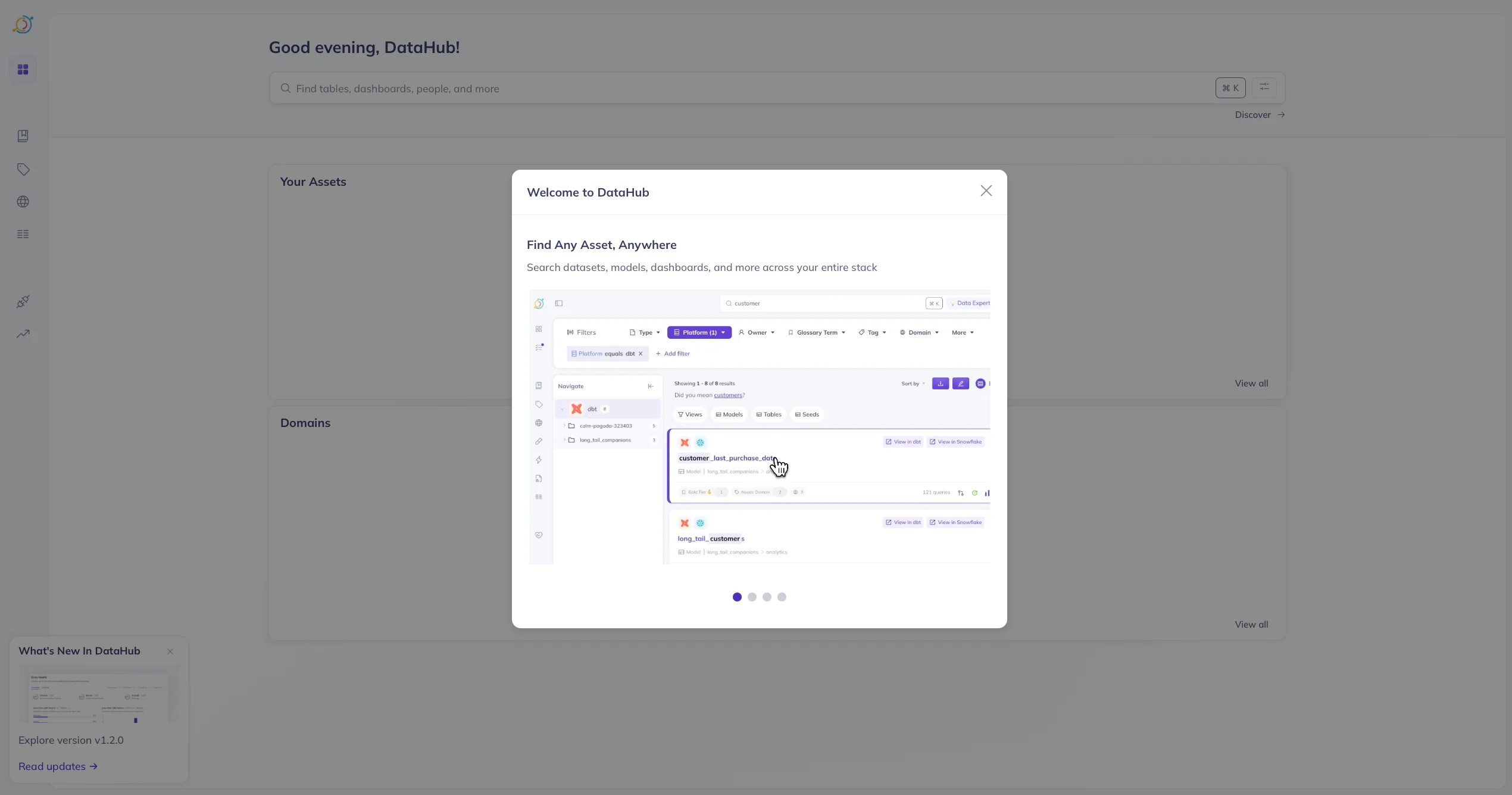Open Domains via the globe sidebar icon
This screenshot has height=795, width=1512.
point(23,202)
